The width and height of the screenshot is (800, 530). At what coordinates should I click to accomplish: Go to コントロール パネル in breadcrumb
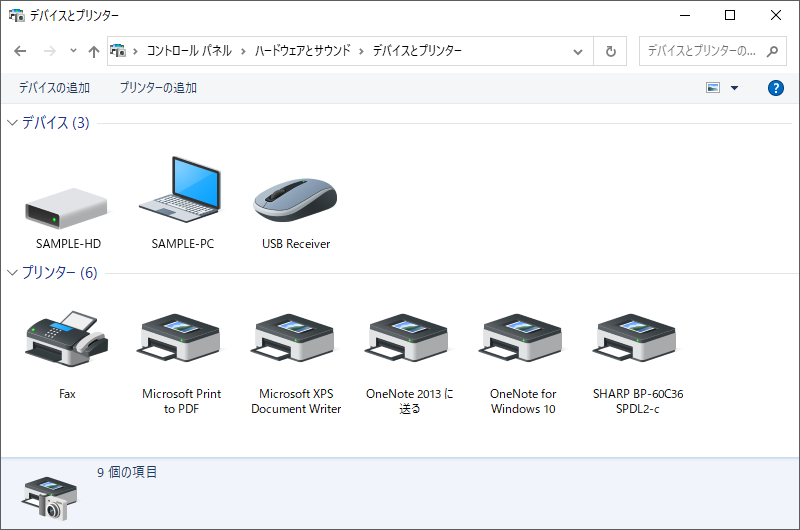189,51
